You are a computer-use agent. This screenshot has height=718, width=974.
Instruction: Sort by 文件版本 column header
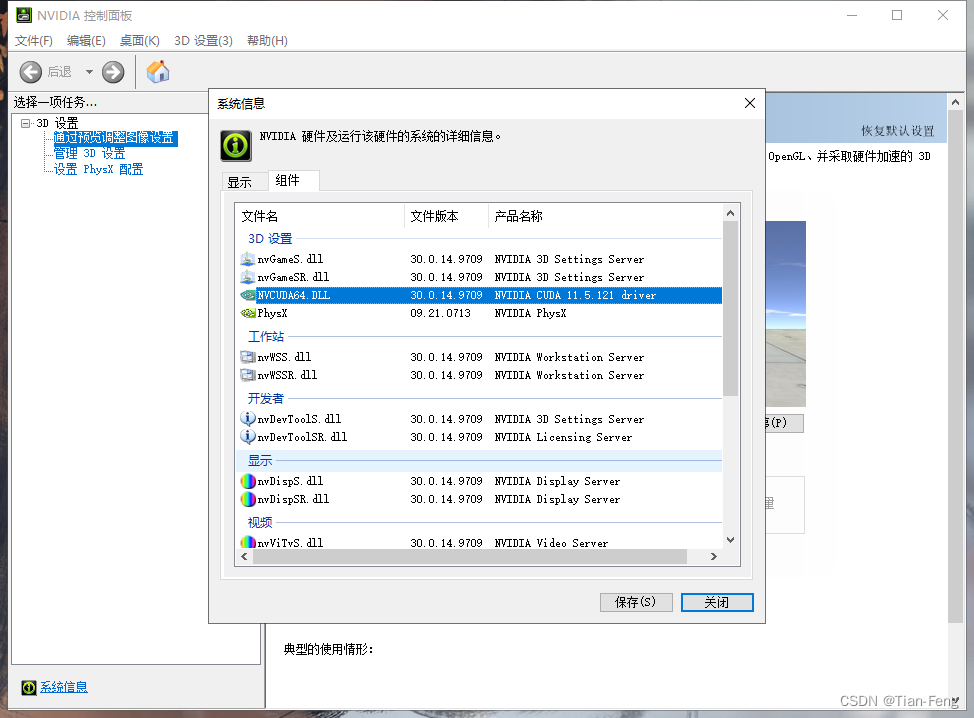coord(447,216)
